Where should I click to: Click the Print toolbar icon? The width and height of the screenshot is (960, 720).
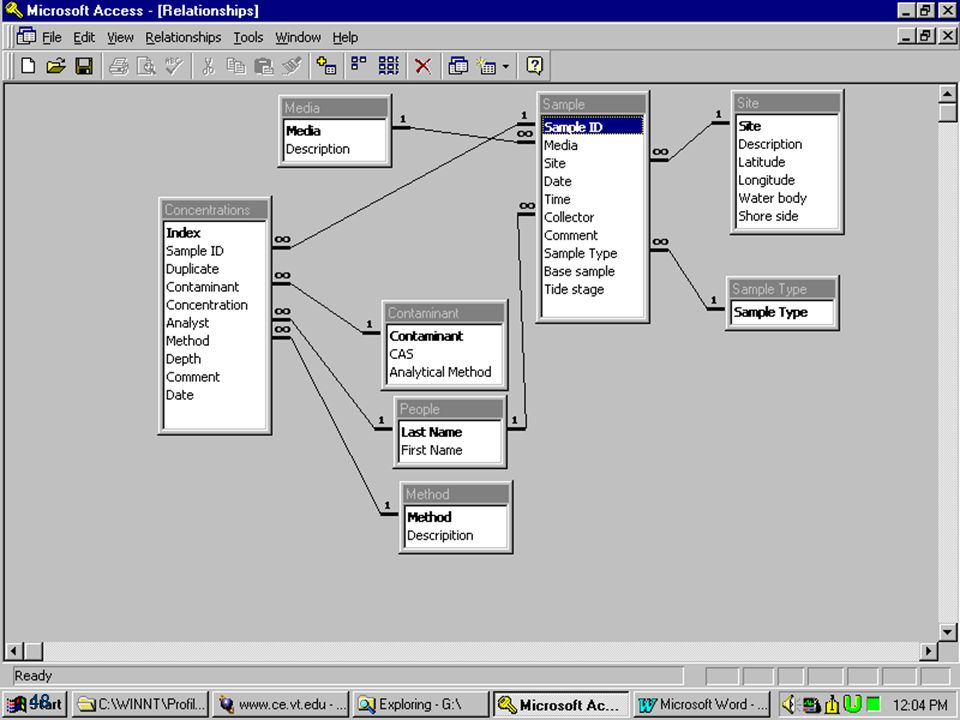coord(118,66)
